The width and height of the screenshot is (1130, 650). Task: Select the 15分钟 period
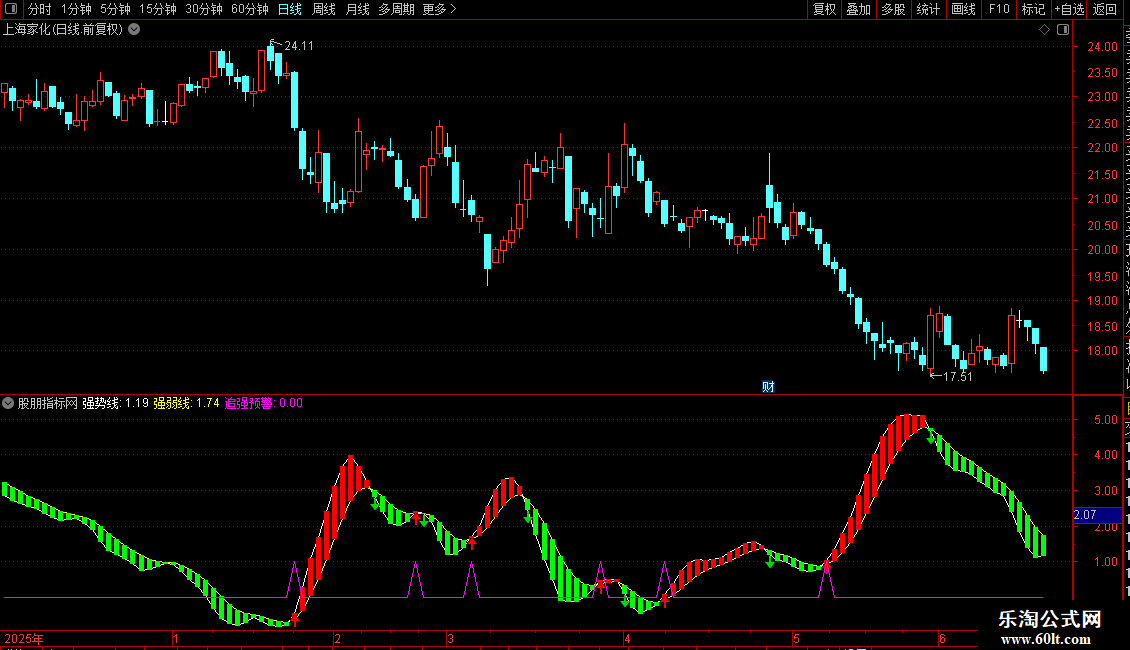tap(158, 9)
